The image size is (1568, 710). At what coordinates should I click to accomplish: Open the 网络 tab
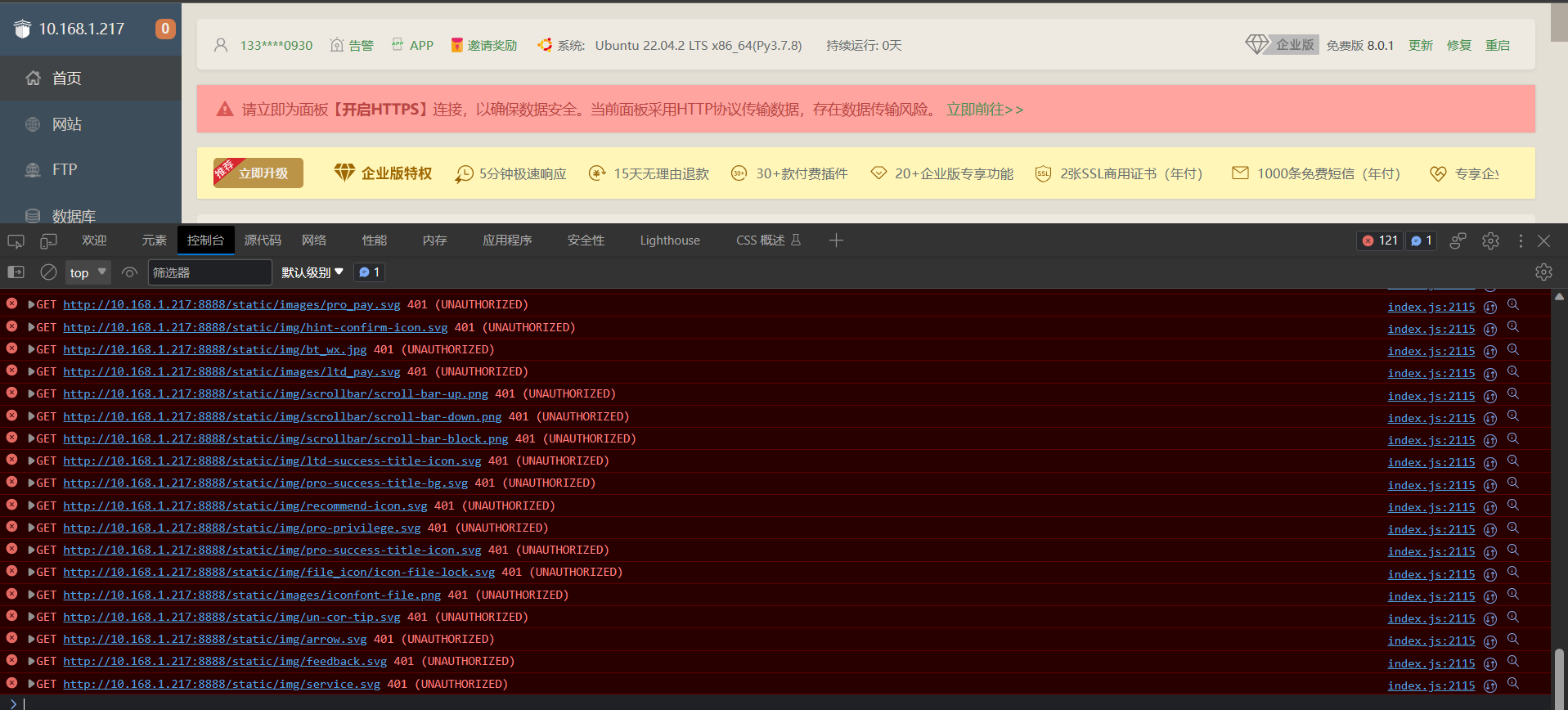coord(314,240)
